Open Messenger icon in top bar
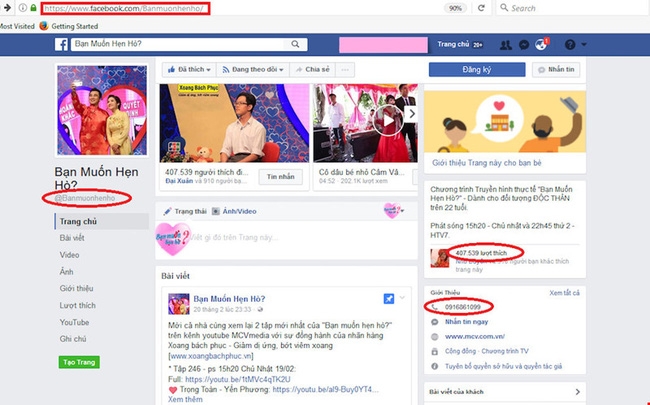Viewport: 650px width, 405px height. (524, 45)
